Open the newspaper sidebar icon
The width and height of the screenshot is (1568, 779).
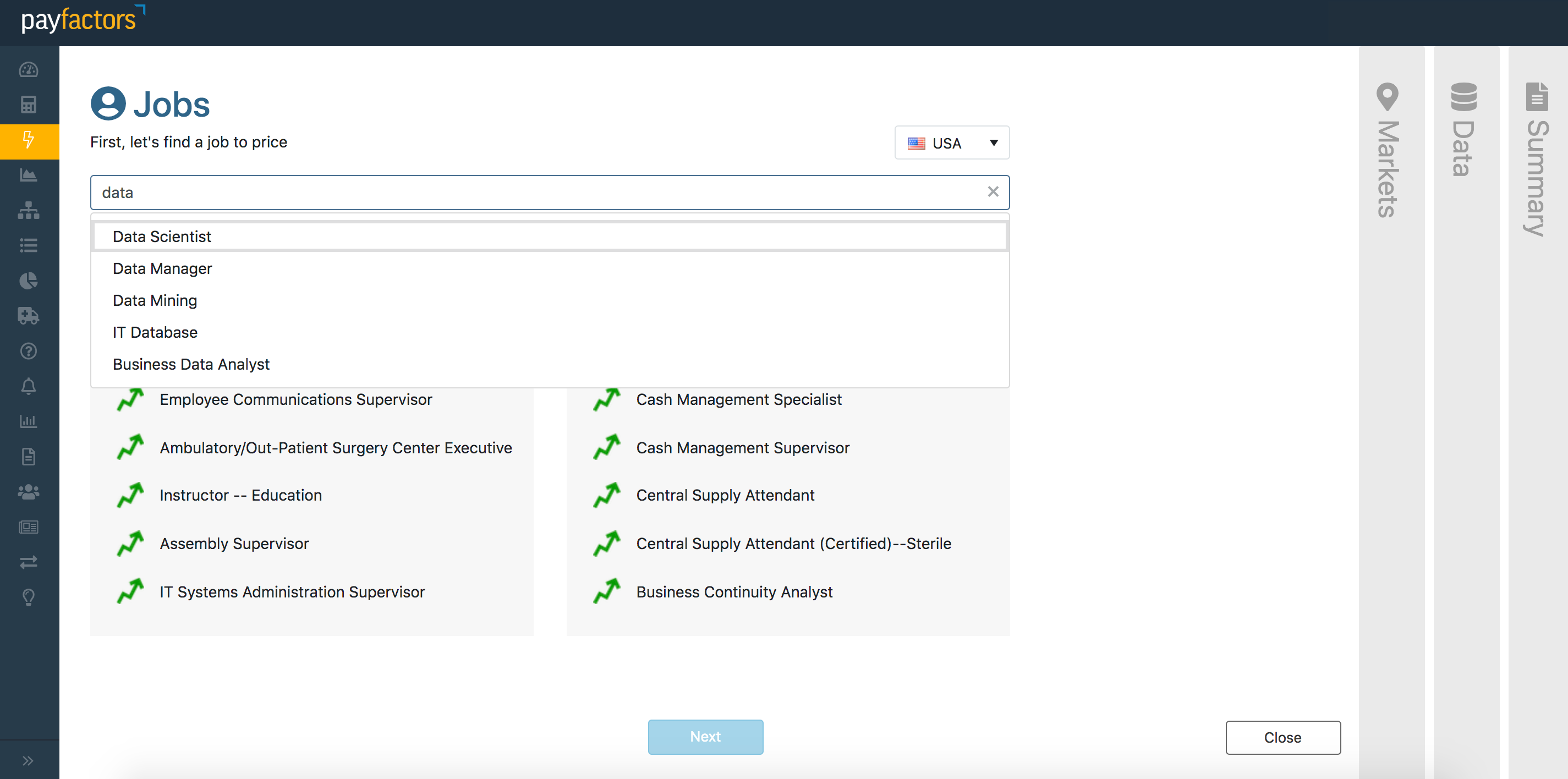[29, 527]
